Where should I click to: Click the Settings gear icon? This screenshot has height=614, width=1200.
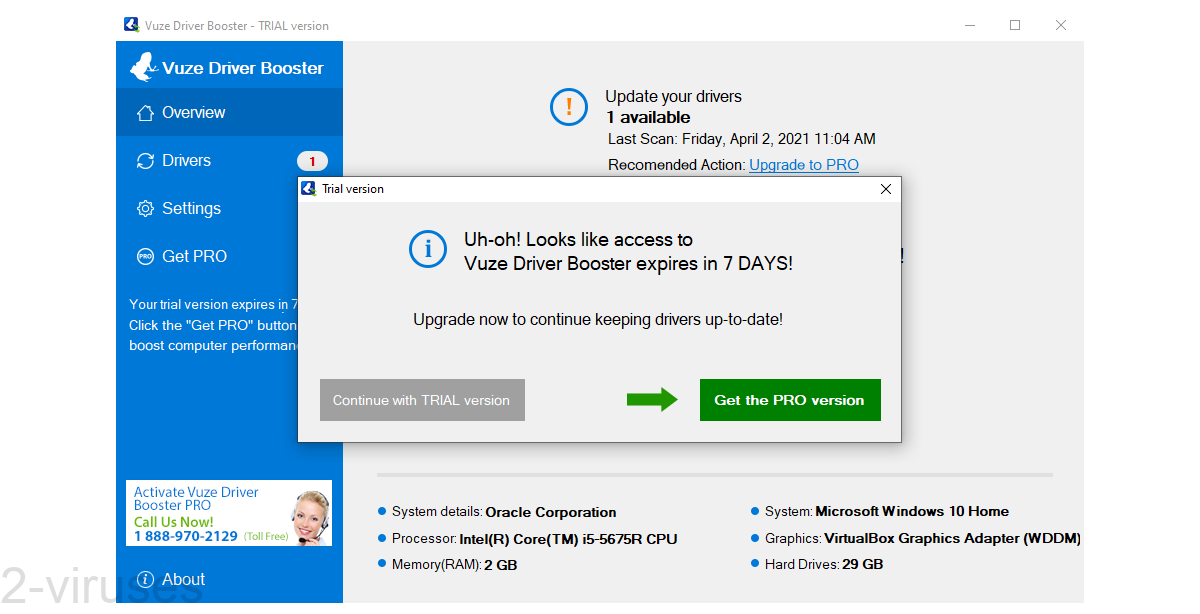point(145,209)
